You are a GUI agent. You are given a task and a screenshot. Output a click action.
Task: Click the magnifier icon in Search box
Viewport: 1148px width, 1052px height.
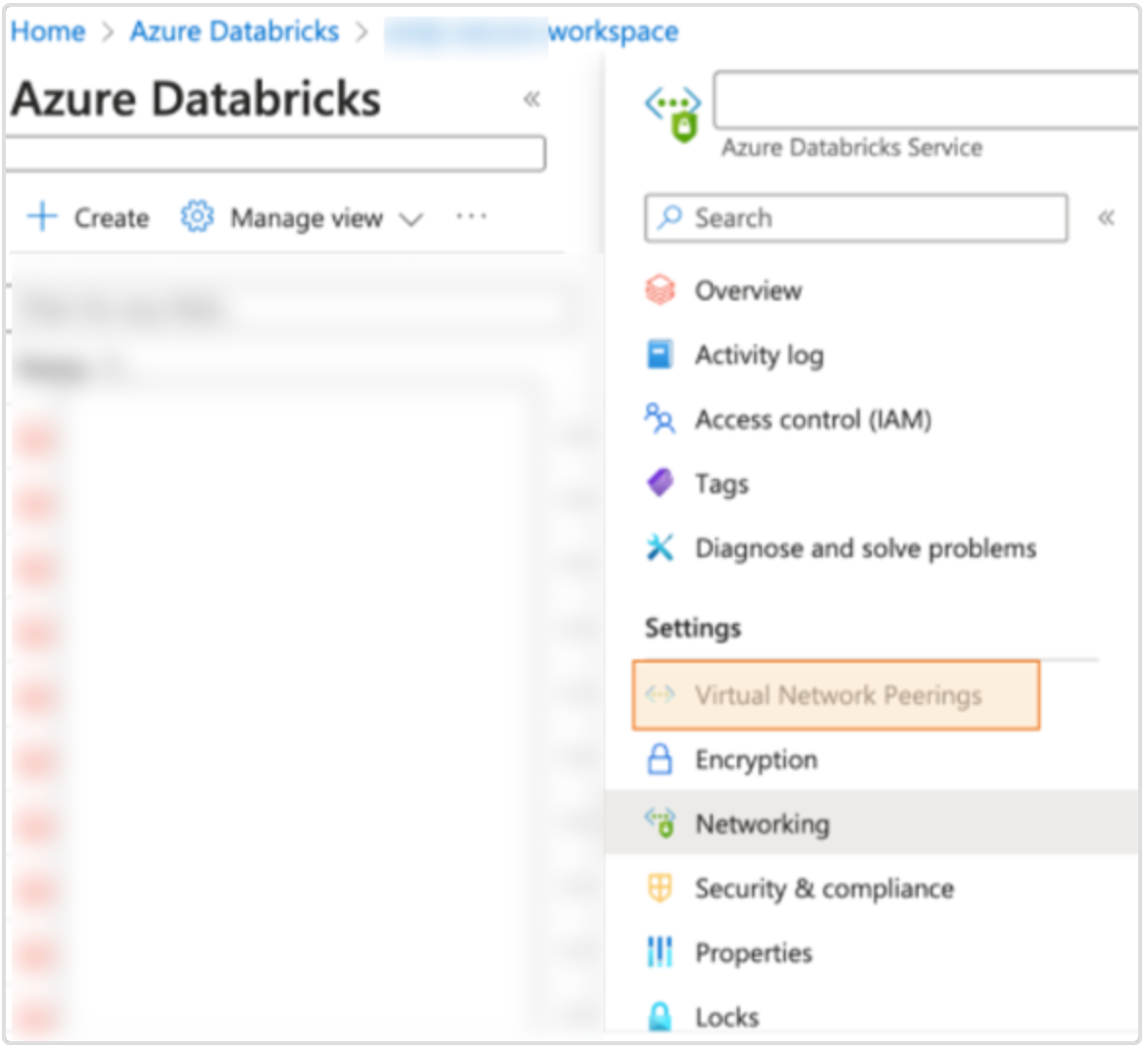point(670,217)
